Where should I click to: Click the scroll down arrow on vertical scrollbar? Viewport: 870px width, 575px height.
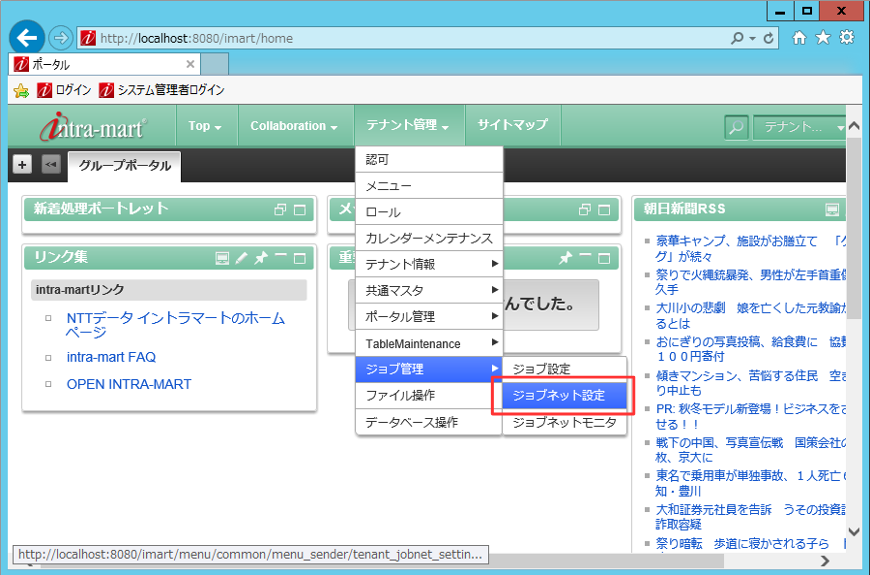[854, 532]
